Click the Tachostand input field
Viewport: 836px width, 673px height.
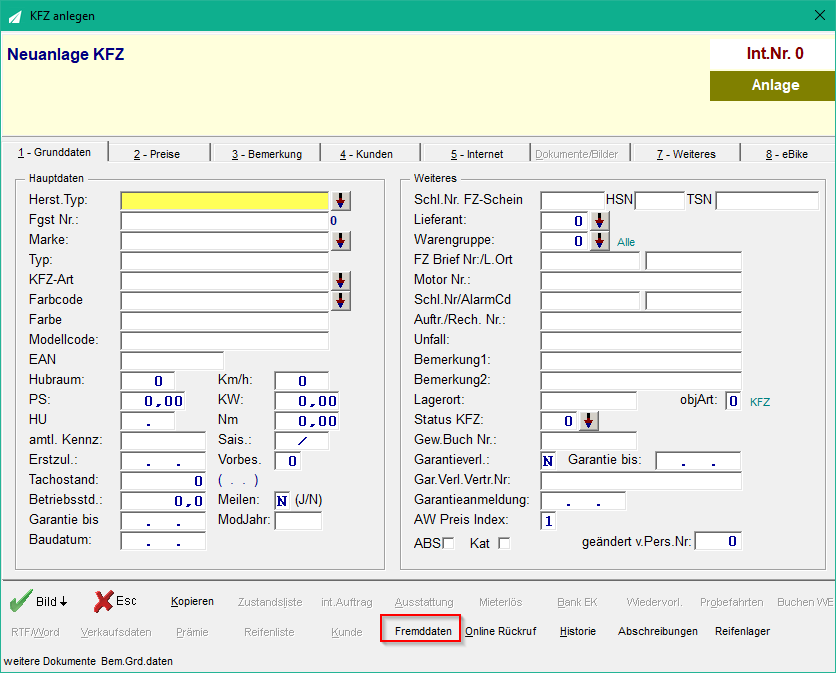coord(163,481)
